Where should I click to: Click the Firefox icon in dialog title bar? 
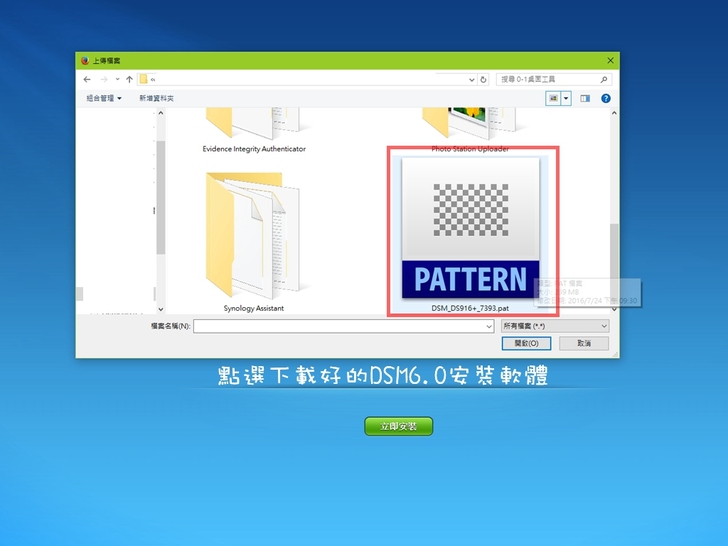[84, 61]
